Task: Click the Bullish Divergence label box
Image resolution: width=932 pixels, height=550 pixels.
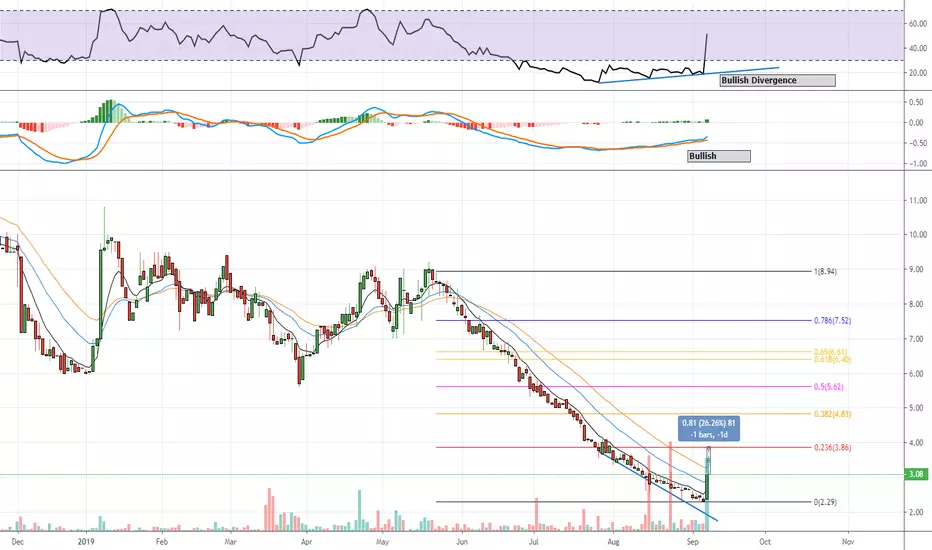Action: 777,80
